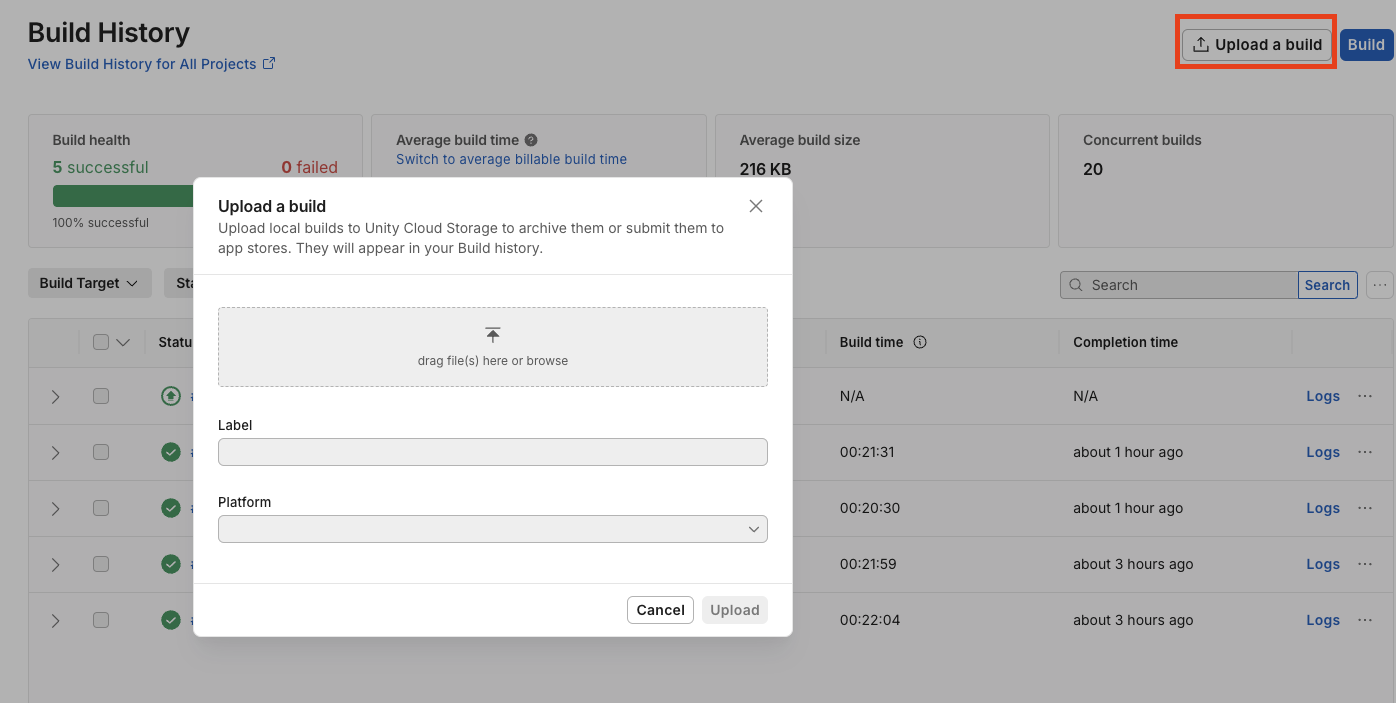Click inside the Label input field
The width and height of the screenshot is (1396, 703).
(x=492, y=452)
